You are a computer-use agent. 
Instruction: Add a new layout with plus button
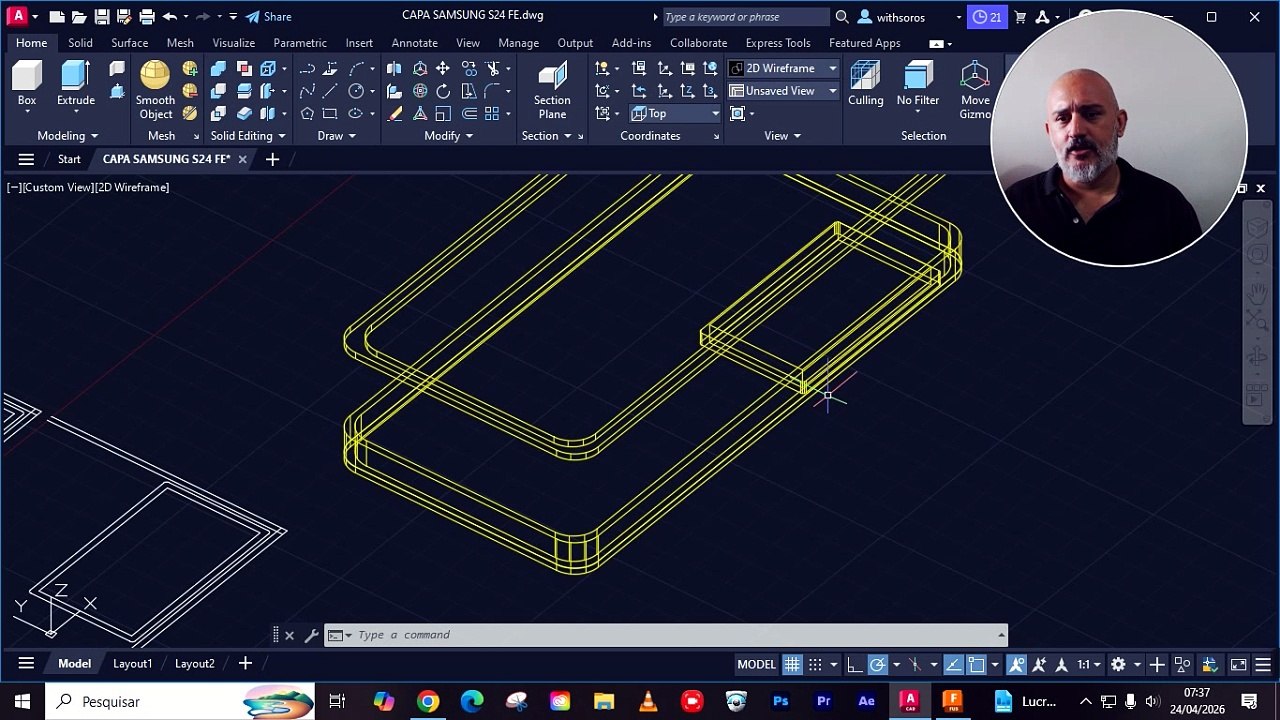pyautogui.click(x=245, y=664)
